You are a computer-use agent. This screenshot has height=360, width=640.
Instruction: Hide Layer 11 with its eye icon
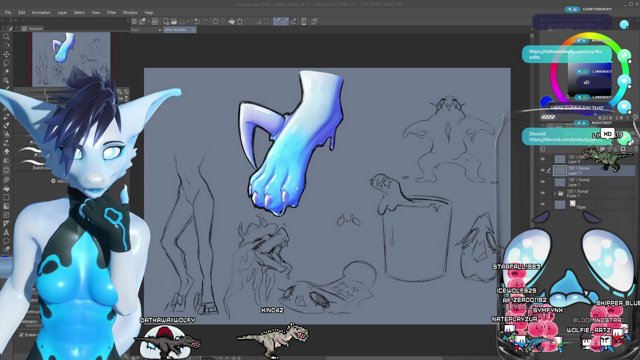pos(542,171)
